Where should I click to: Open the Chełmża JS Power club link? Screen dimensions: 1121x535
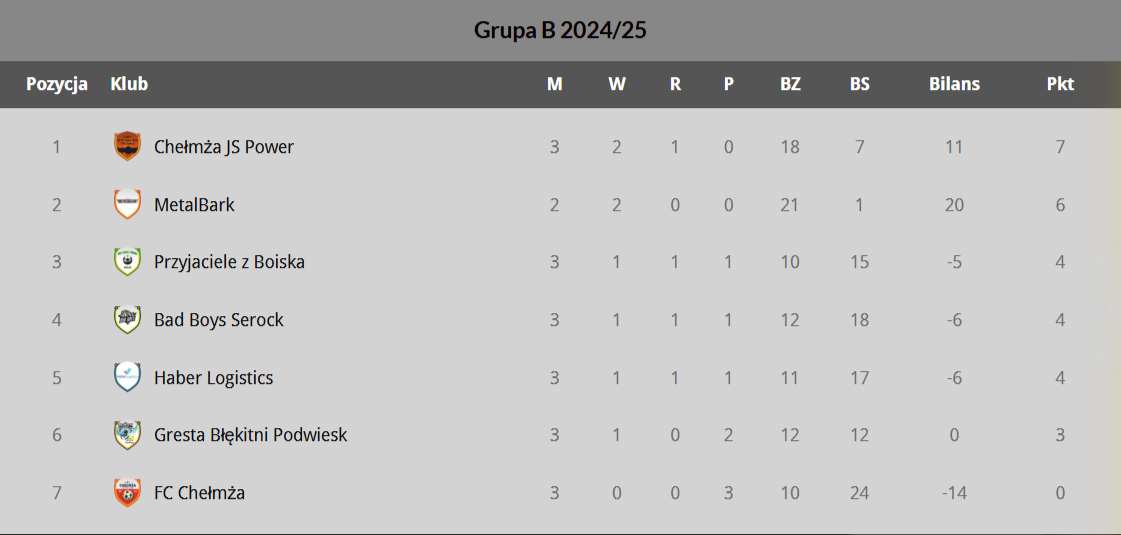pyautogui.click(x=223, y=147)
